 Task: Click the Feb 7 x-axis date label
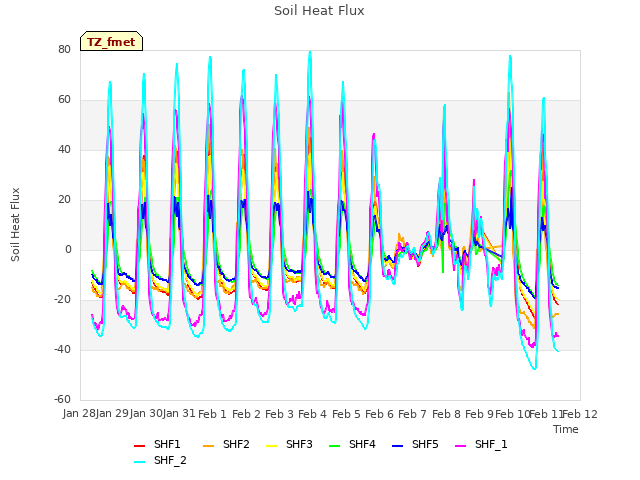[x=412, y=414]
